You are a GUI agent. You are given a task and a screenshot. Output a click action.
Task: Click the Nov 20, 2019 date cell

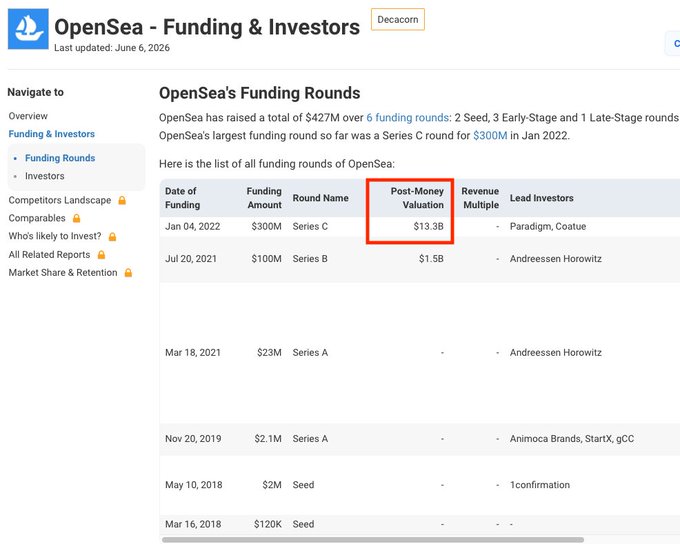(x=193, y=439)
